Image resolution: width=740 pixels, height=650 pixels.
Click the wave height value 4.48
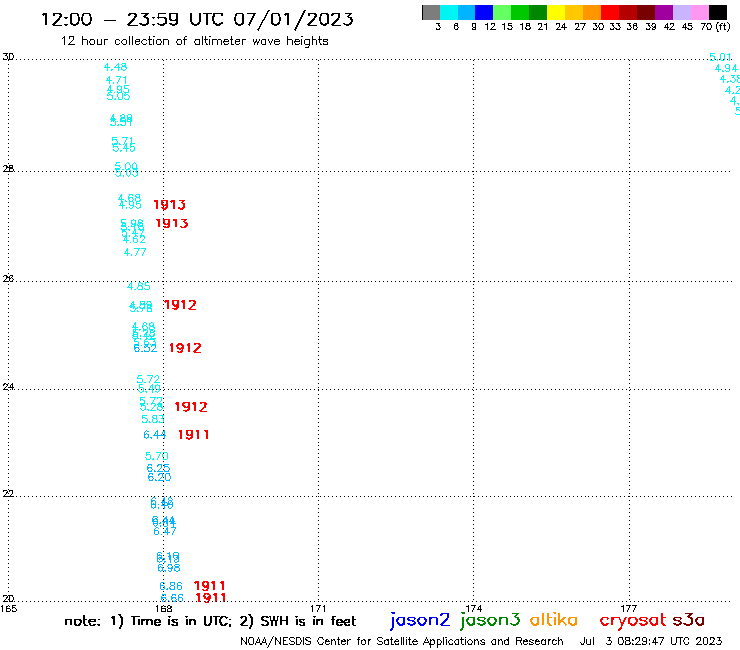tap(116, 67)
